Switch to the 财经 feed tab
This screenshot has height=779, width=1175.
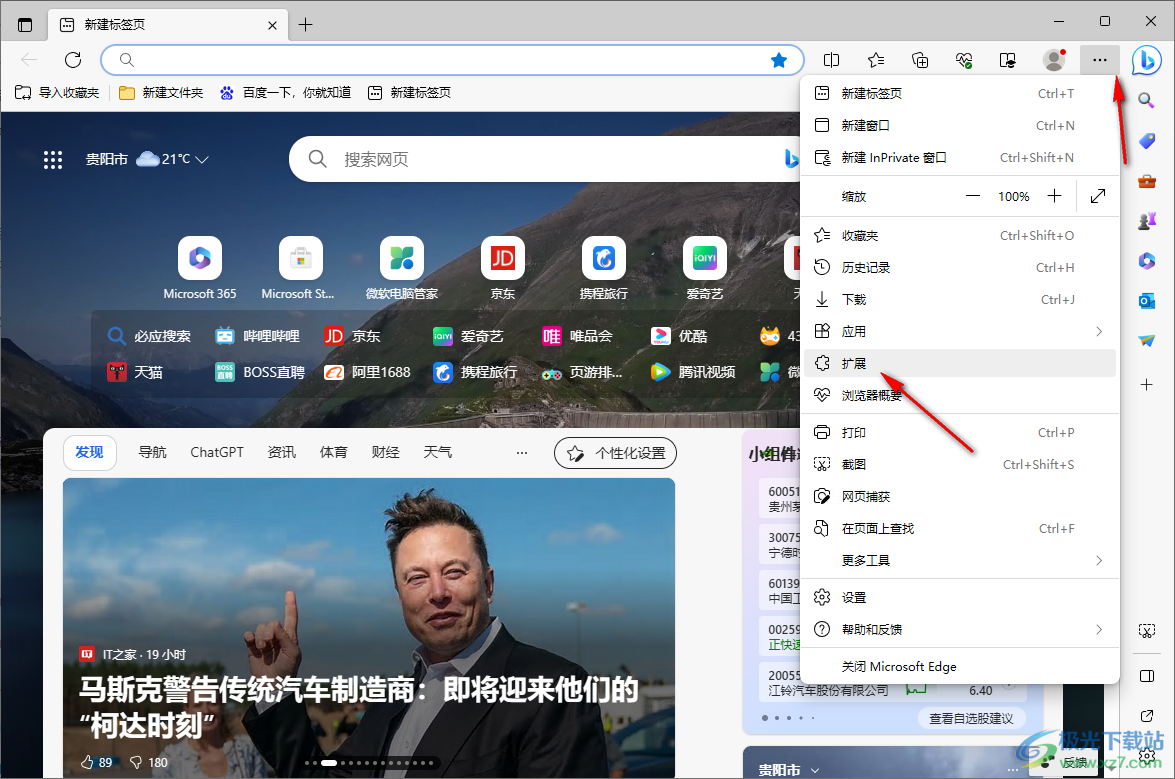pos(385,452)
